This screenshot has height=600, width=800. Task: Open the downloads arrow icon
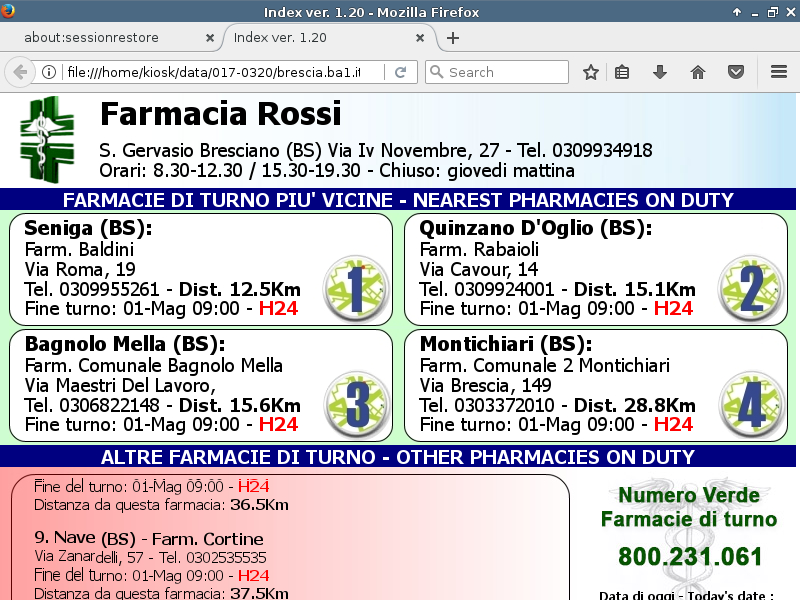(660, 72)
